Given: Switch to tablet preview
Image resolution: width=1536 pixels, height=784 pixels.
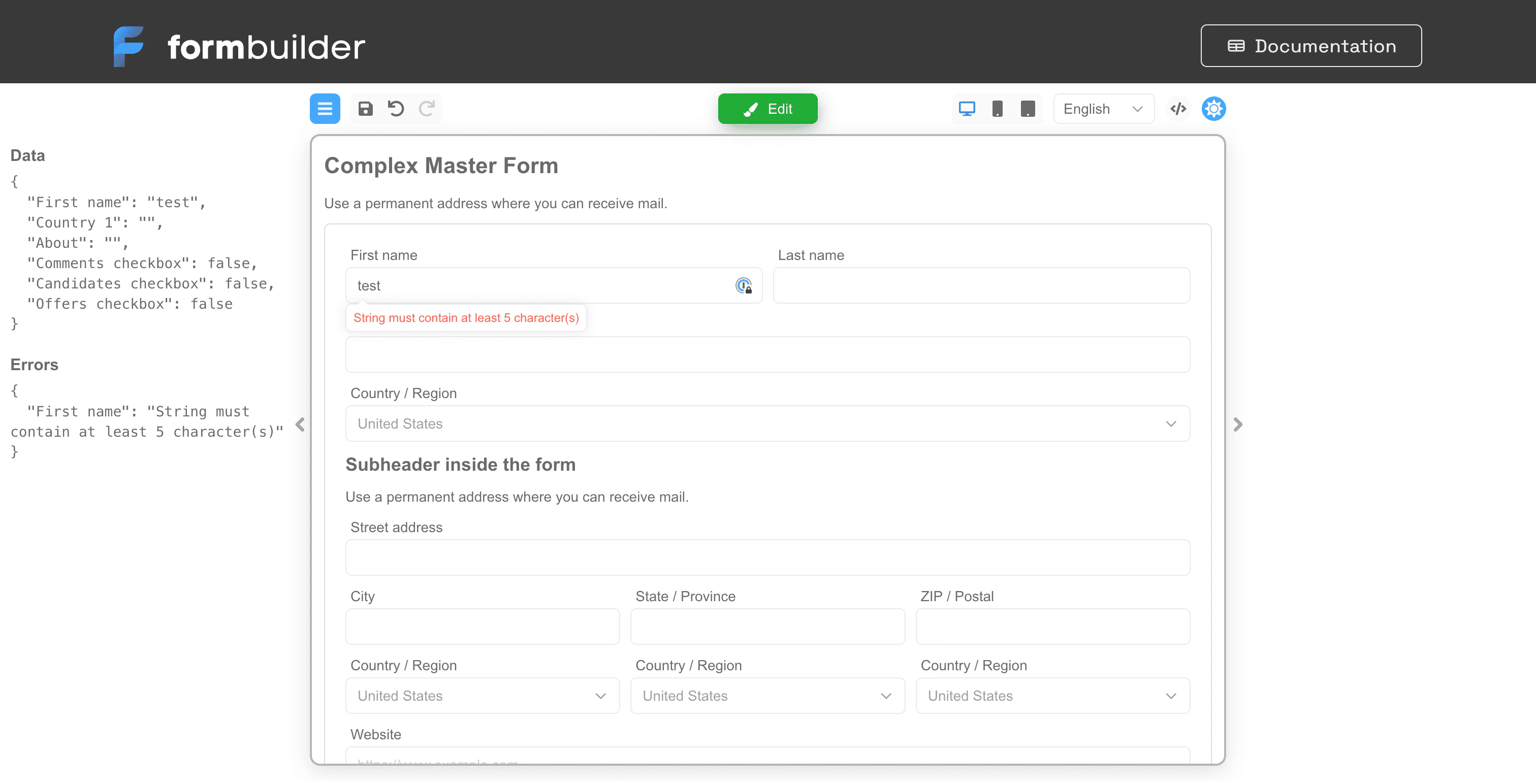Looking at the screenshot, I should coord(1028,109).
